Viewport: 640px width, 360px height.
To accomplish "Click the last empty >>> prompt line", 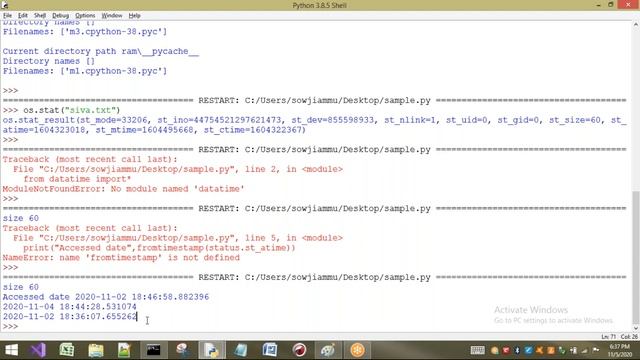I will pyautogui.click(x=10, y=326).
